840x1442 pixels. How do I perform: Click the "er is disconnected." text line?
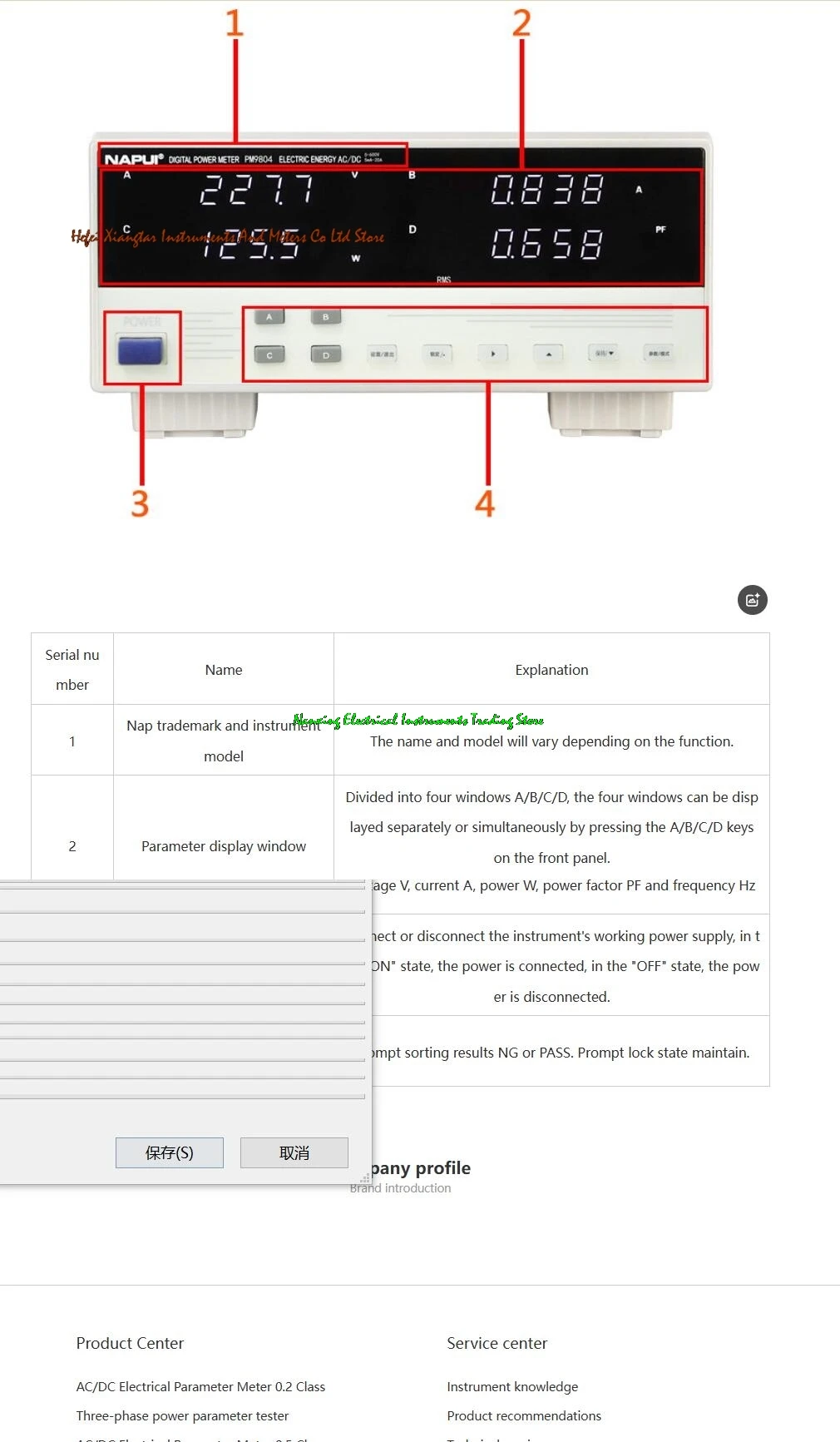click(551, 997)
